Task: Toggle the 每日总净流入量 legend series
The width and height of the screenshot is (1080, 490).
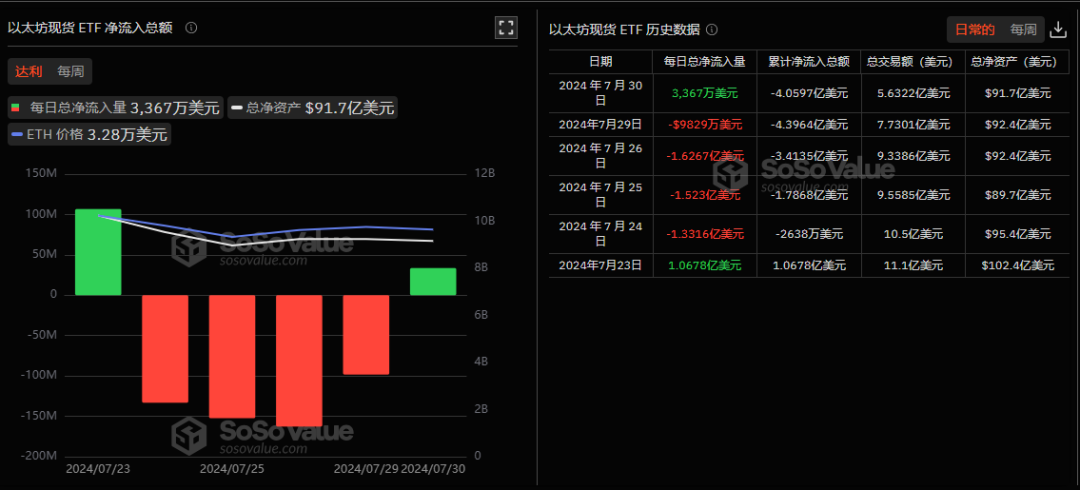Action: [x=116, y=108]
